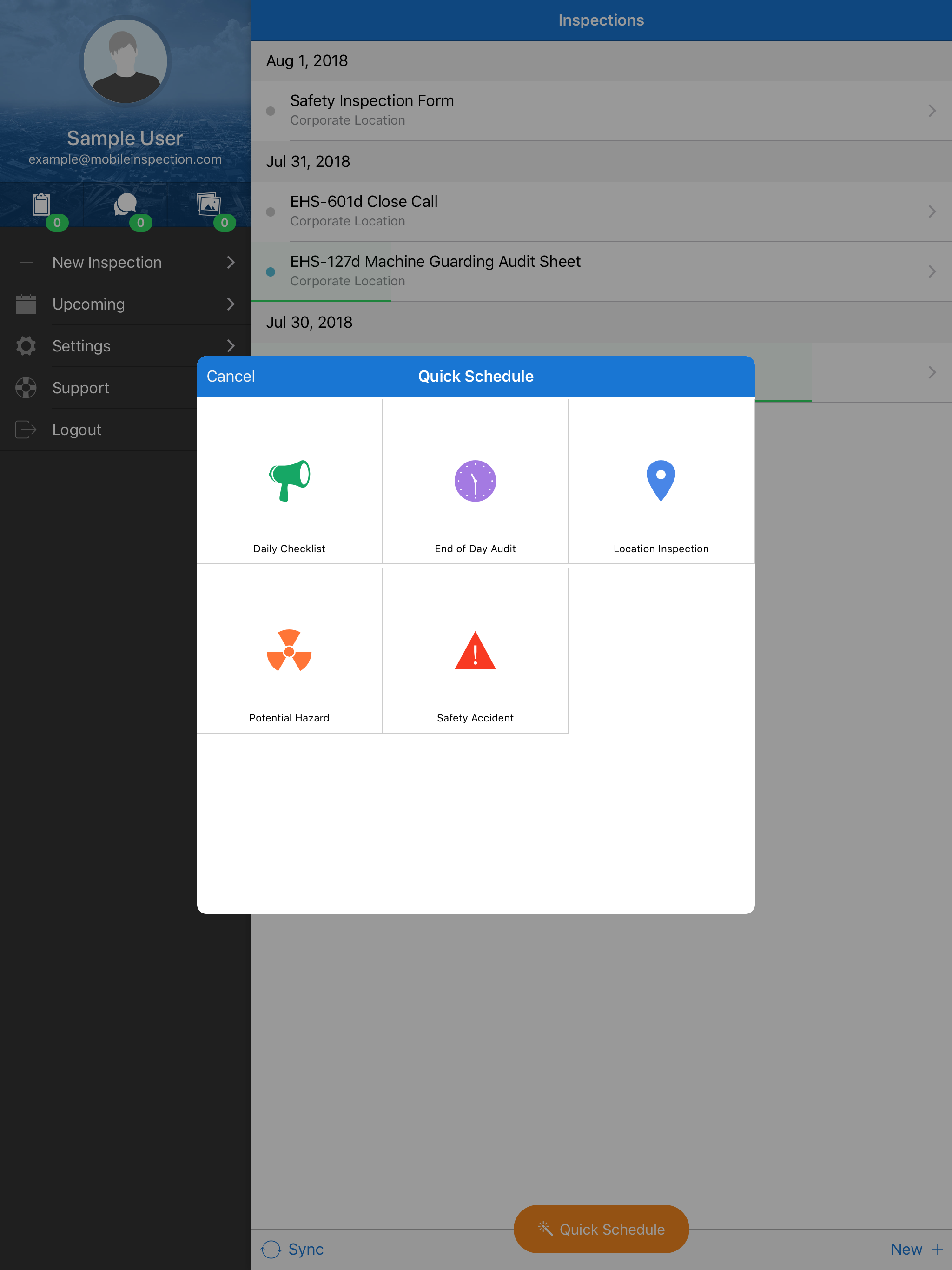Select the Daily Checklist megaphone icon

(290, 481)
